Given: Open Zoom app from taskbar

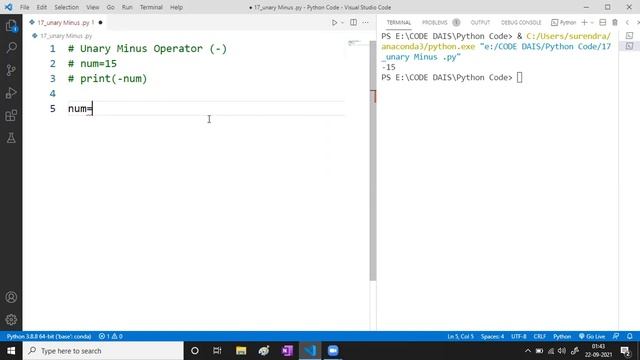Looking at the screenshot, I should coord(333,351).
